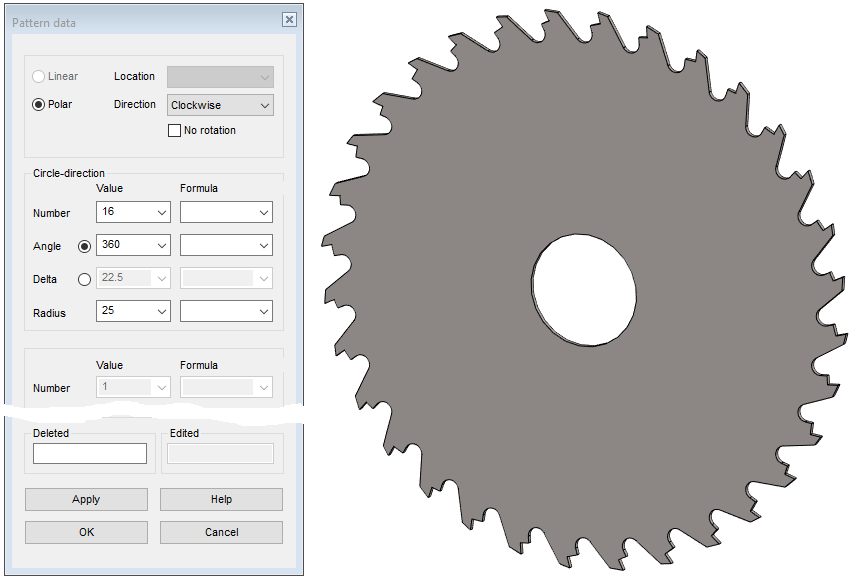Open the Radius formula dropdown
Viewport: 860px width, 580px height.
pyautogui.click(x=263, y=311)
